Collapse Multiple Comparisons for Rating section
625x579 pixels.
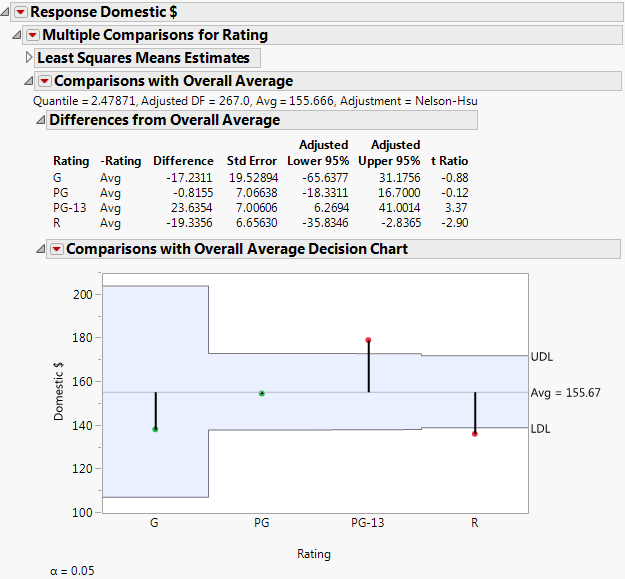click(17, 35)
